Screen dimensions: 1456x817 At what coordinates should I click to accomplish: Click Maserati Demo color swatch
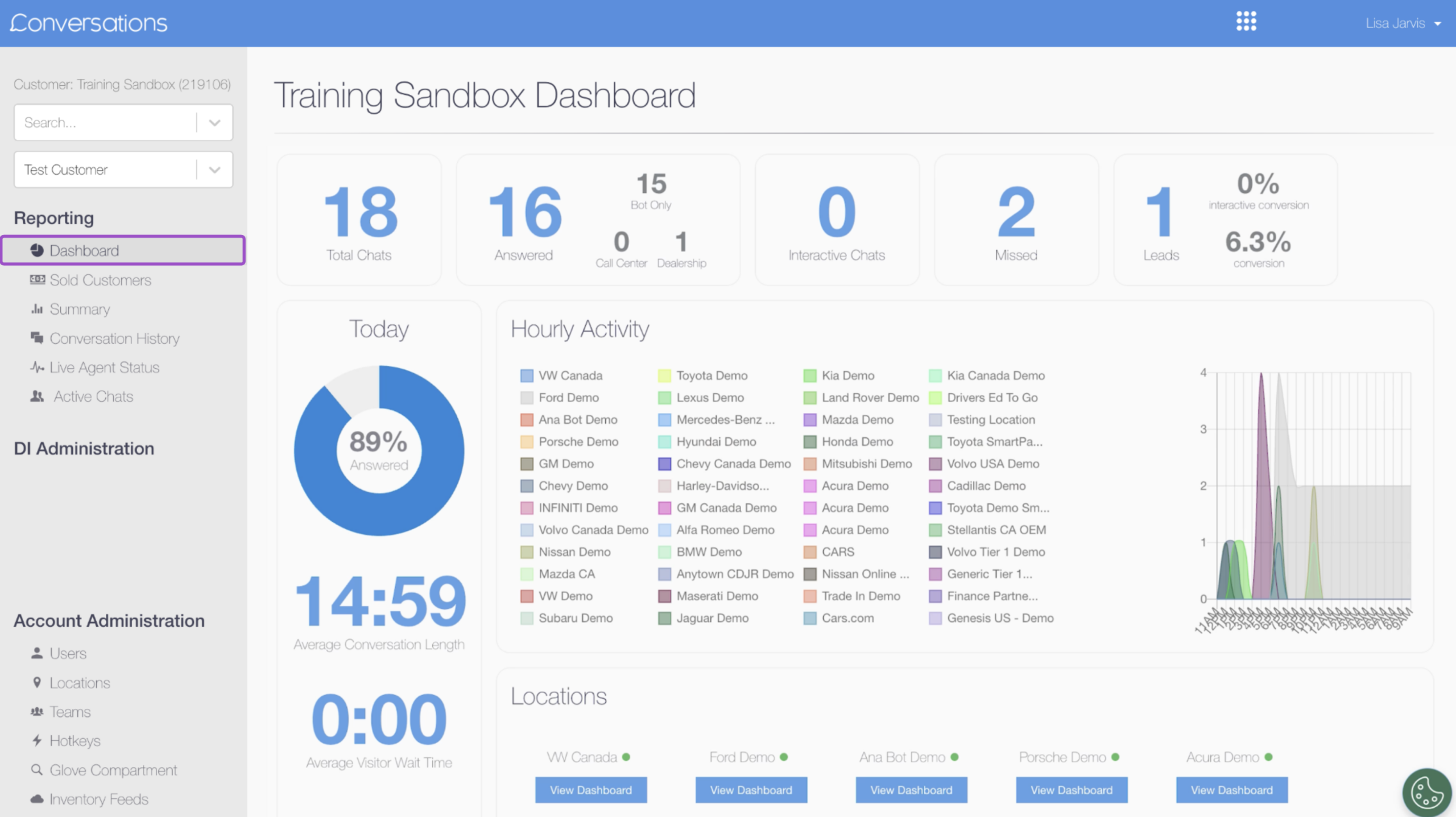[x=664, y=596]
